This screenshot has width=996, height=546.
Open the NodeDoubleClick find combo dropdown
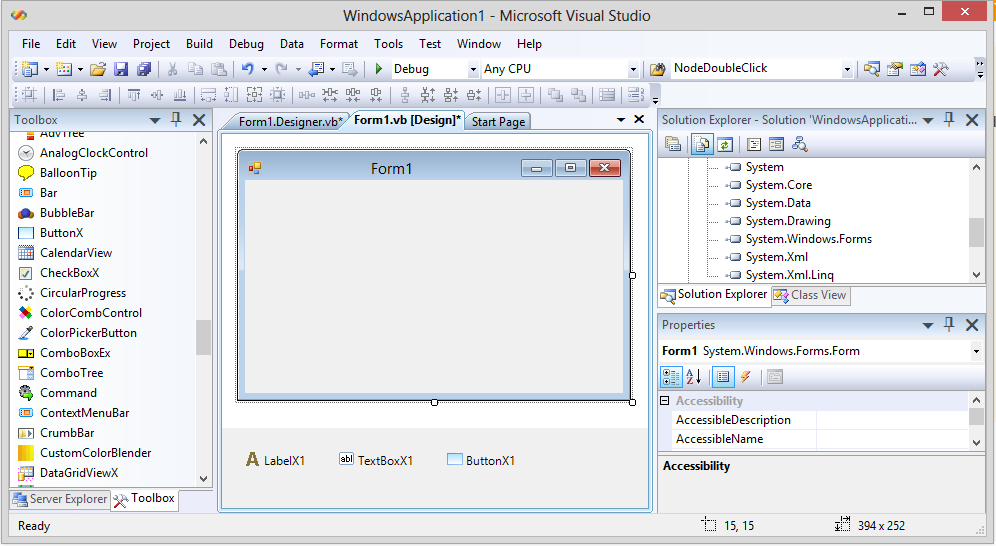coord(847,69)
